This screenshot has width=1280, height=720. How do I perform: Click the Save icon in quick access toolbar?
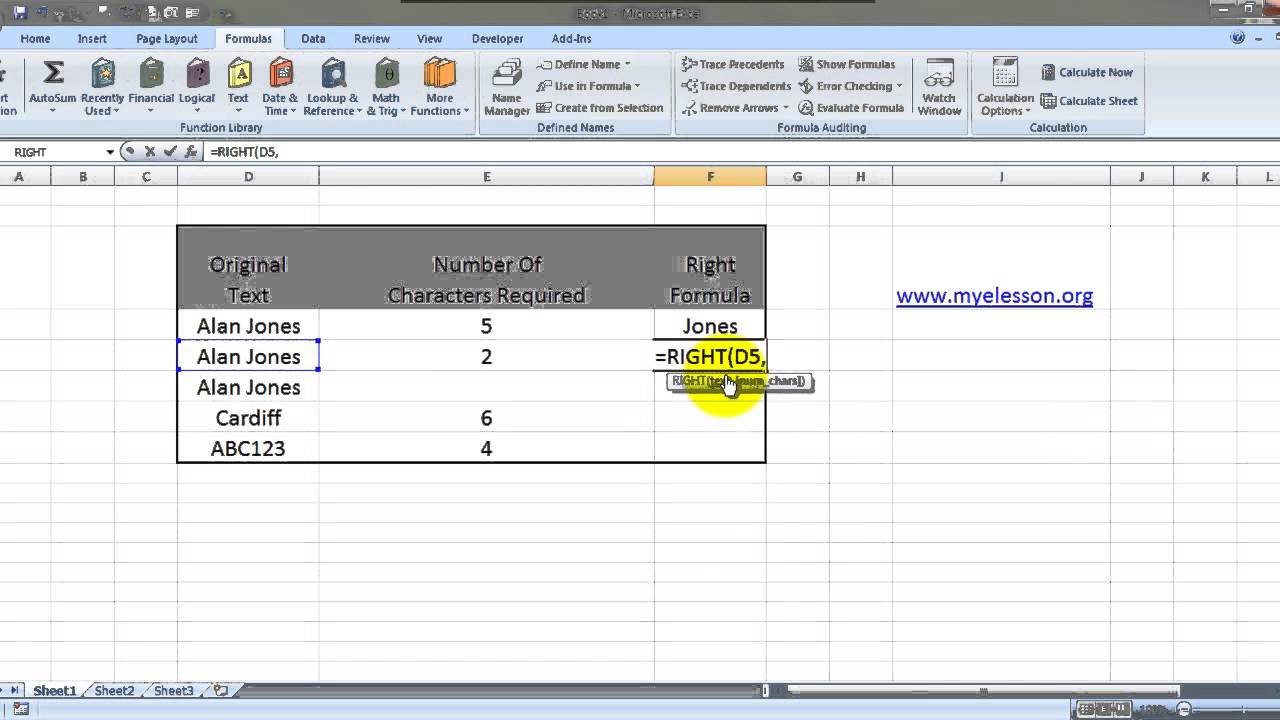coord(19,12)
